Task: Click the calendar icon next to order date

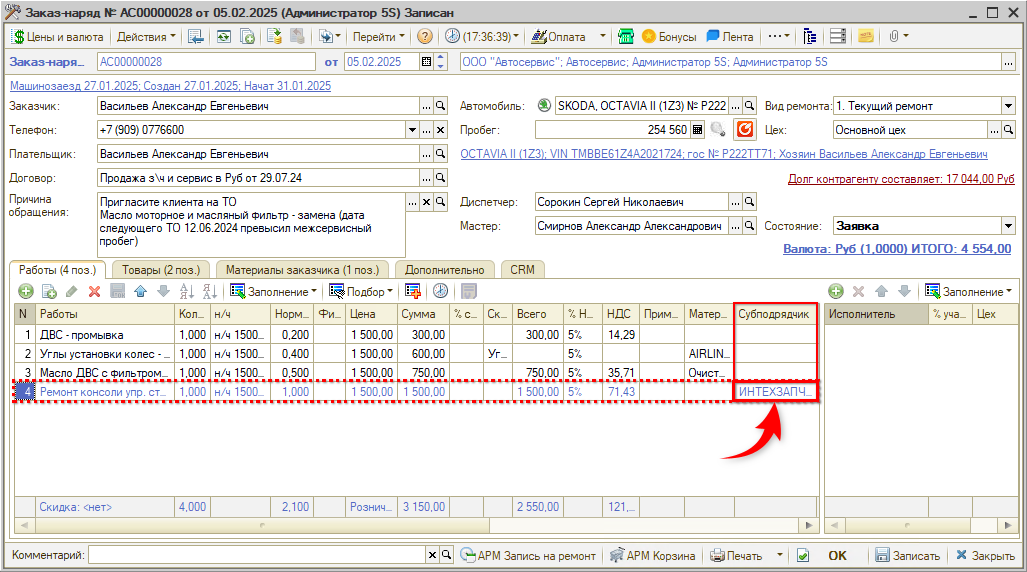Action: click(x=427, y=62)
